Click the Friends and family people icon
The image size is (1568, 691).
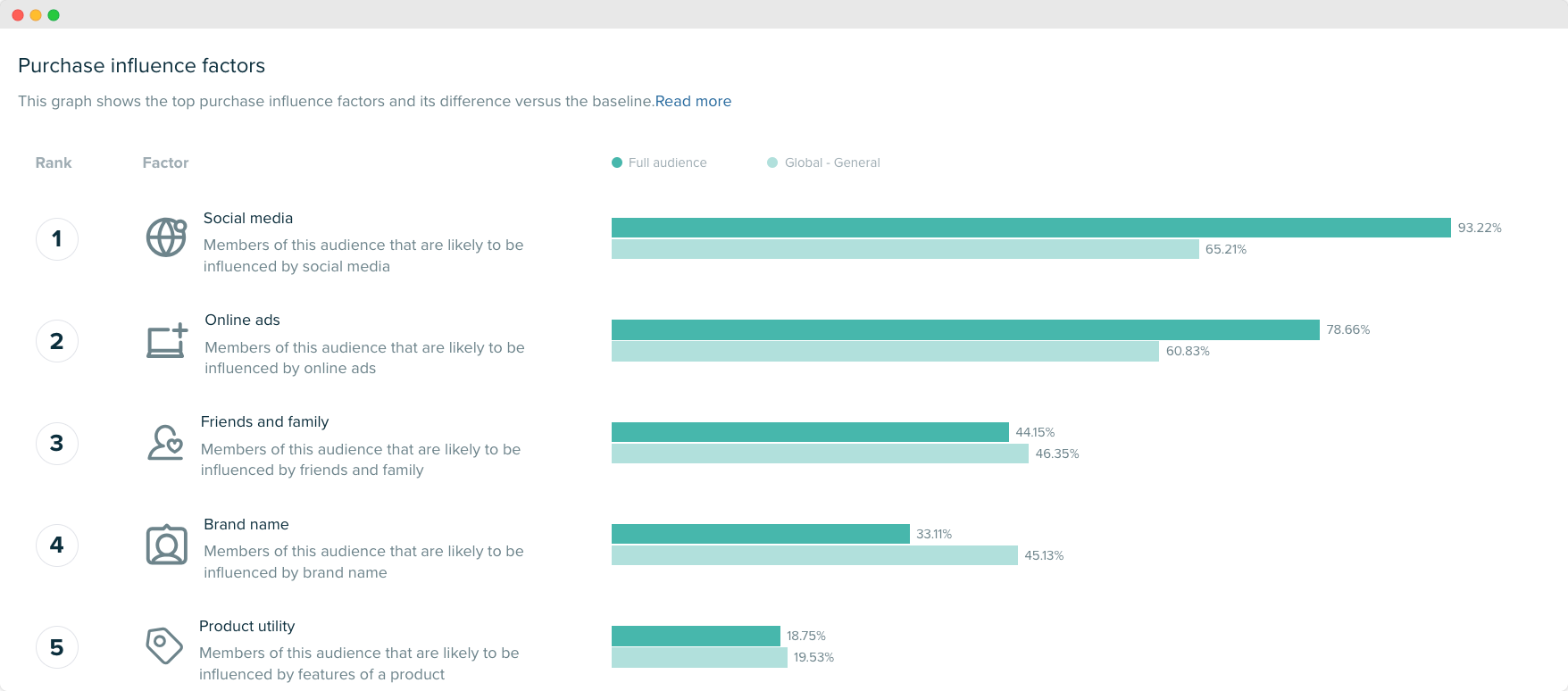click(165, 443)
